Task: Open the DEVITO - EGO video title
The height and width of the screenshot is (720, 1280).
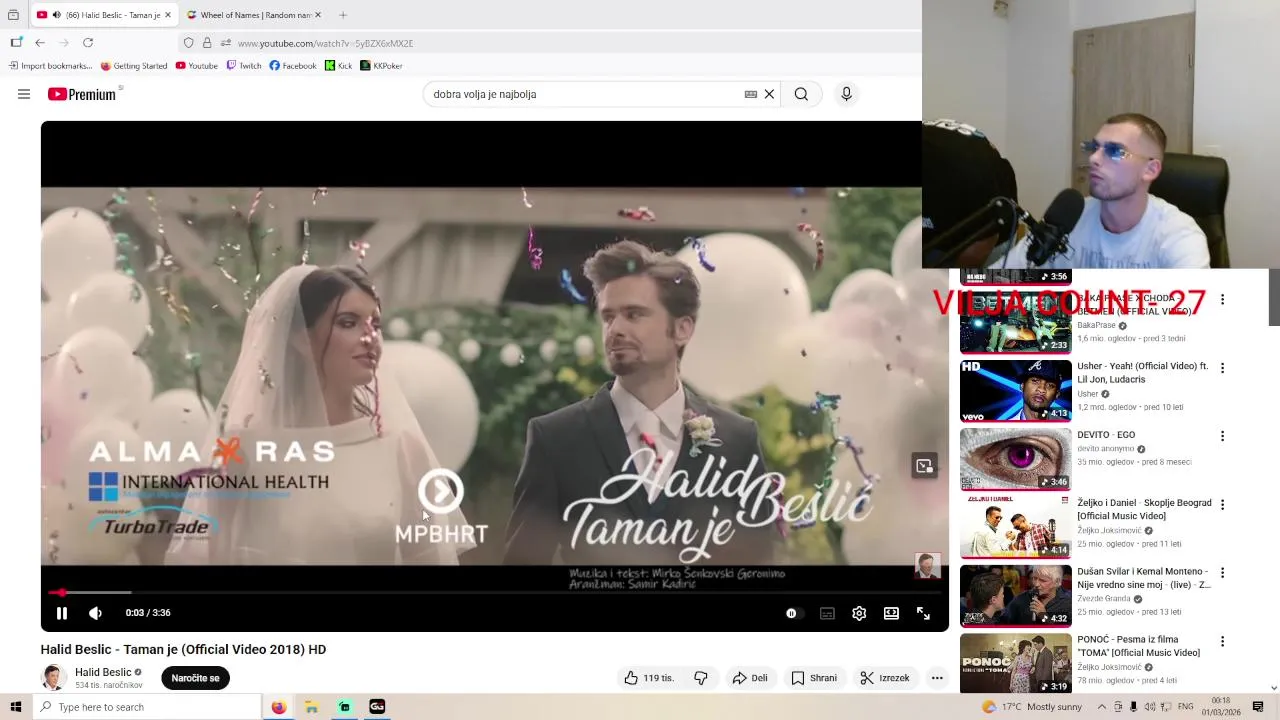Action: [1106, 435]
